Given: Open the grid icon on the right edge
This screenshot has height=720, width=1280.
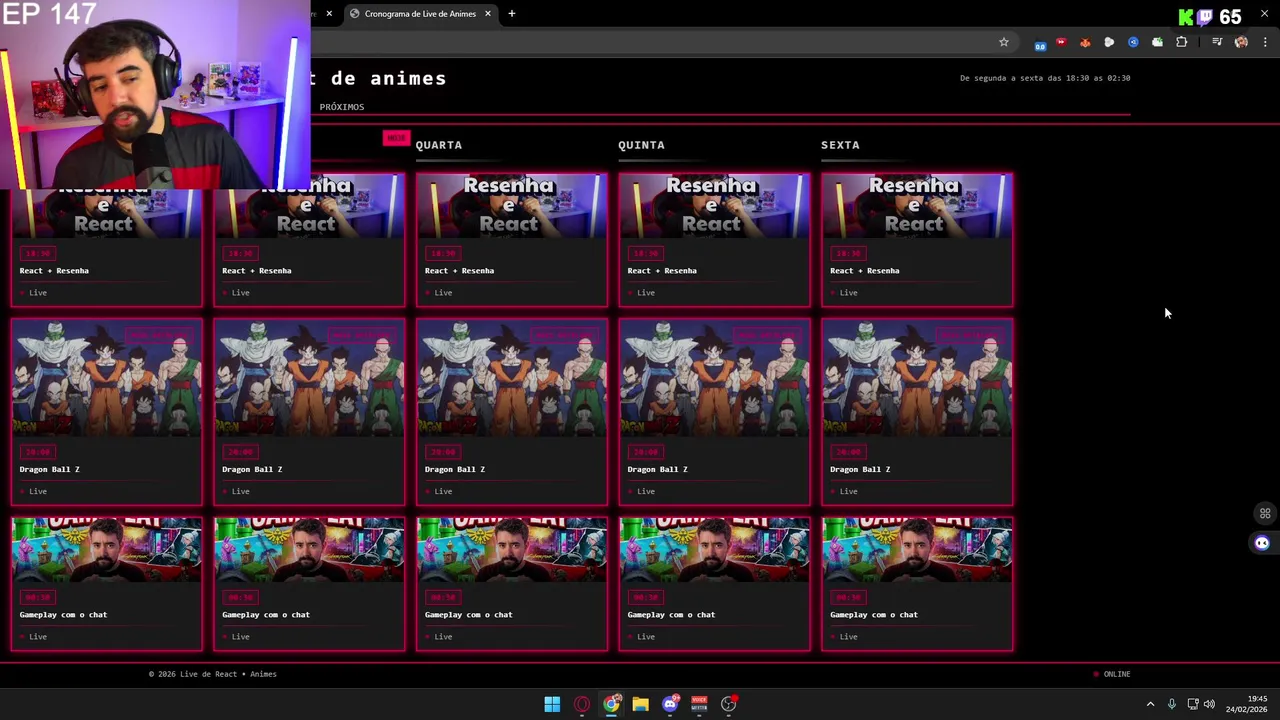Looking at the screenshot, I should coord(1264,514).
